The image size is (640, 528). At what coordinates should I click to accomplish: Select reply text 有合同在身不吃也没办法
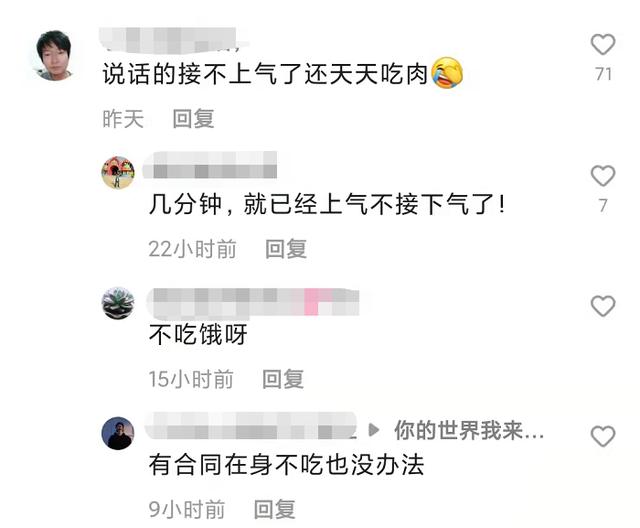[287, 465]
